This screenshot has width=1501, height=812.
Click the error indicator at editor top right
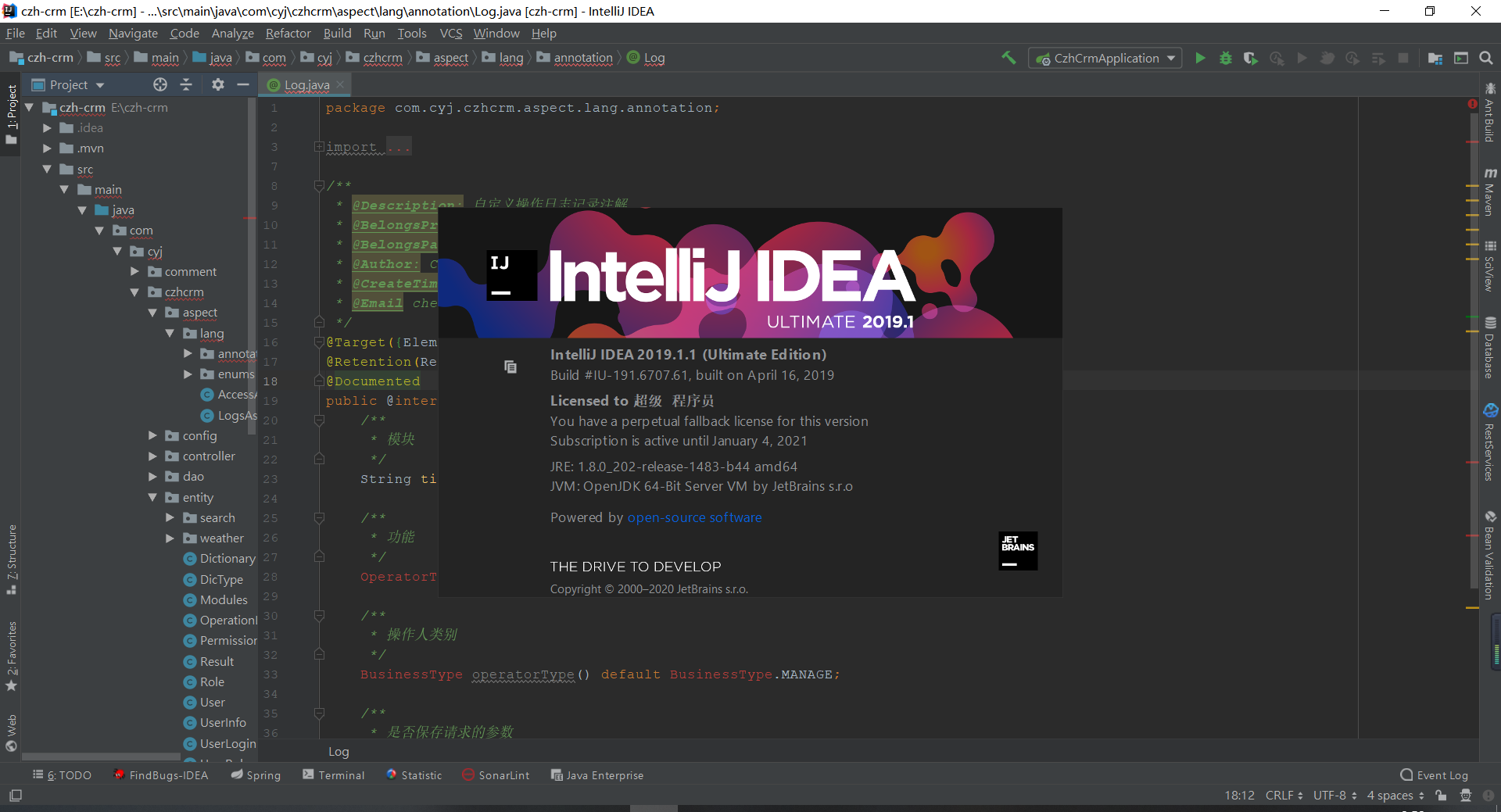[x=1472, y=104]
